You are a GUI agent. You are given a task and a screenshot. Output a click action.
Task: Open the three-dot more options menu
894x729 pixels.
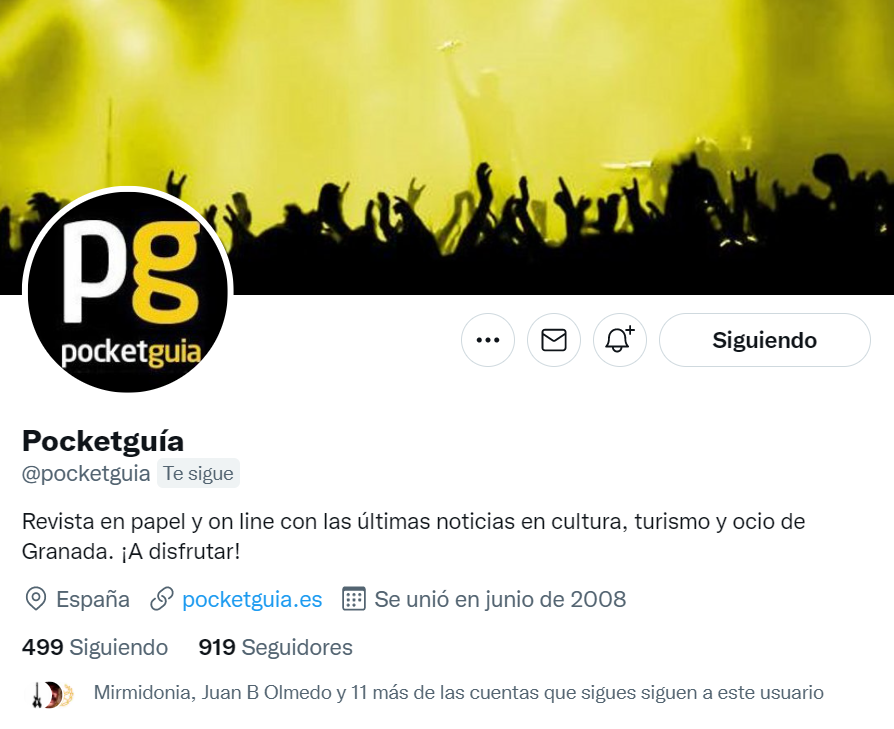(x=487, y=340)
